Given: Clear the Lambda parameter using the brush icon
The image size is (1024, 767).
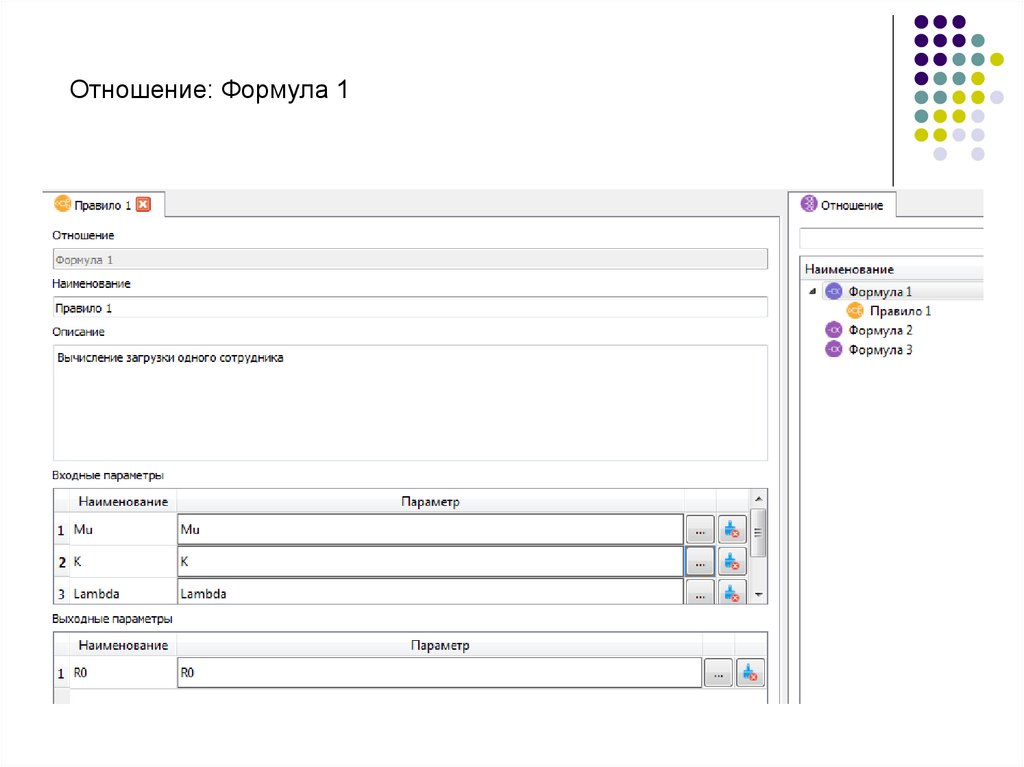Looking at the screenshot, I should pyautogui.click(x=732, y=594).
